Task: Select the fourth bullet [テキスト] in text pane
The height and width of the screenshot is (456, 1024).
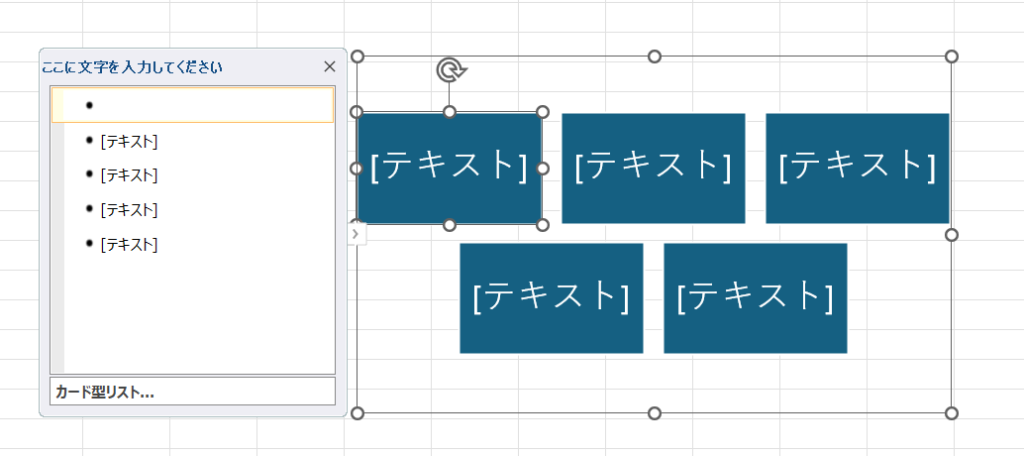Action: [x=129, y=209]
